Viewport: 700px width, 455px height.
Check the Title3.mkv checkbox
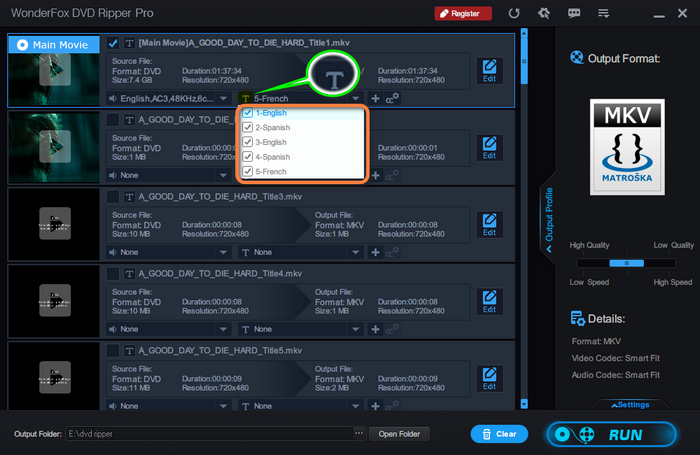pos(113,197)
